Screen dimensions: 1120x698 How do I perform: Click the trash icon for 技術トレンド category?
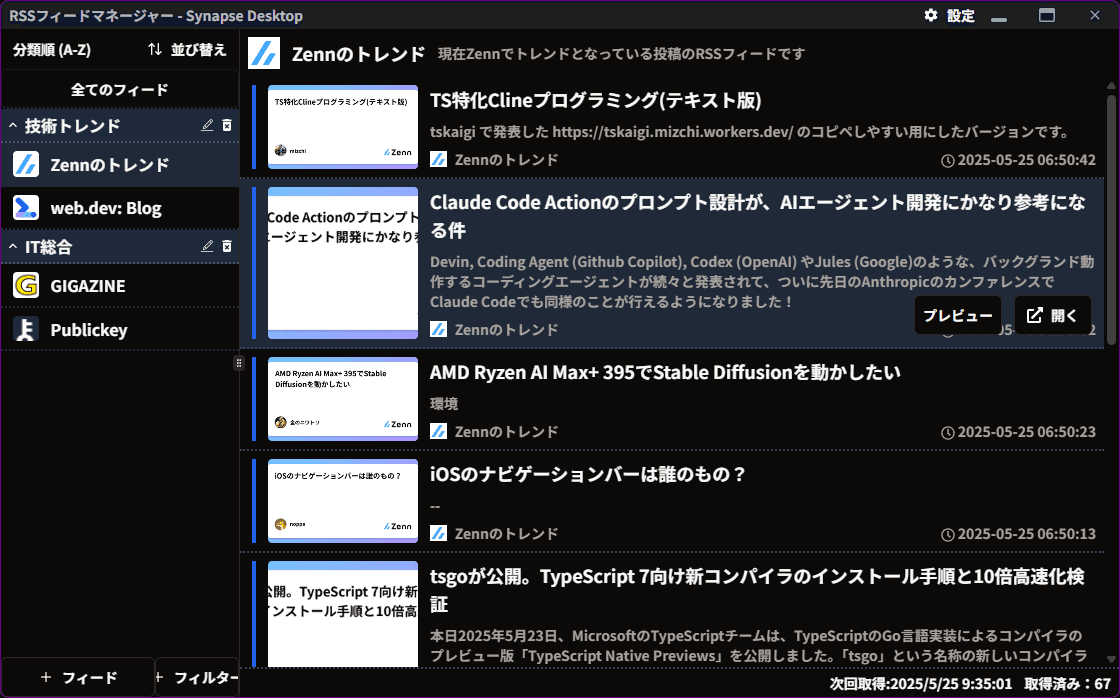coord(227,125)
